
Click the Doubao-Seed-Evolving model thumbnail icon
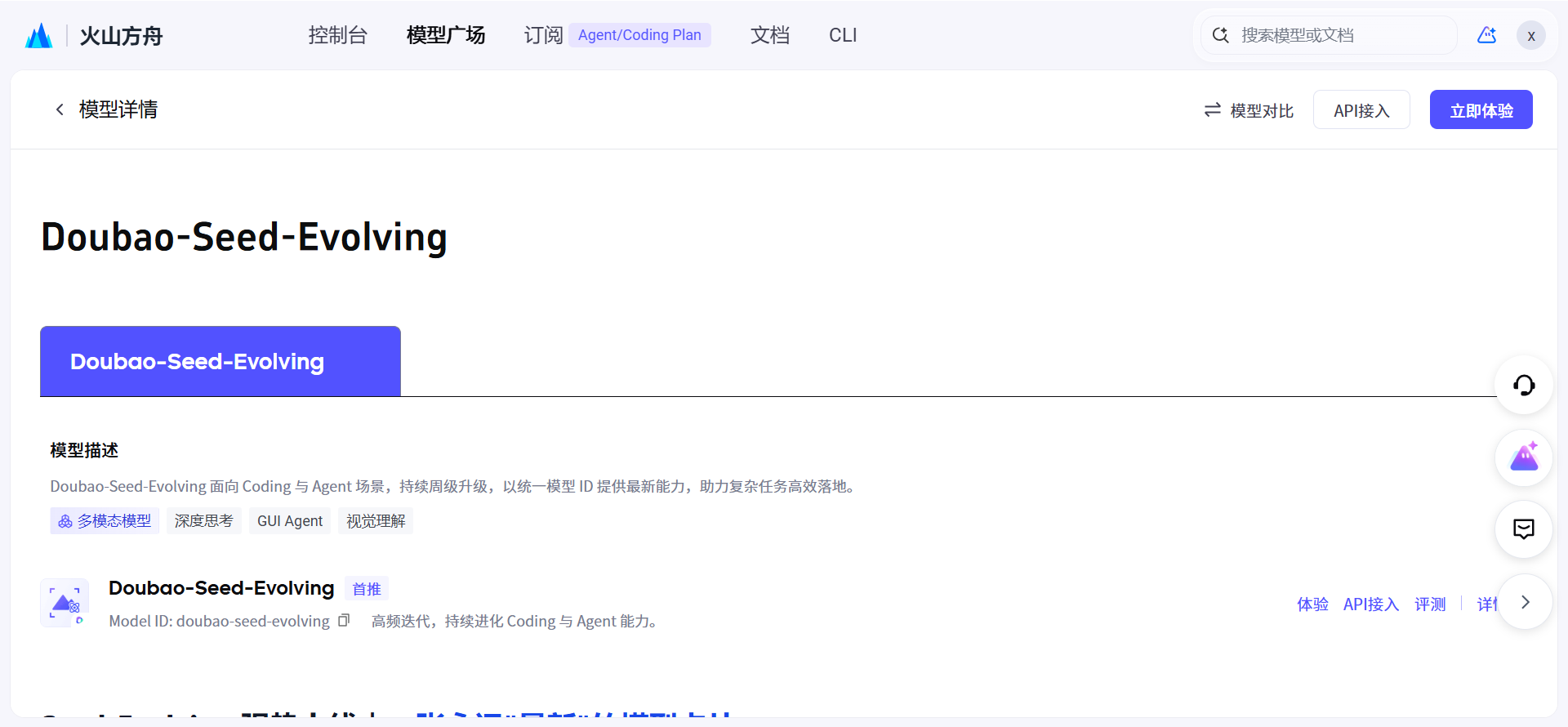point(65,603)
